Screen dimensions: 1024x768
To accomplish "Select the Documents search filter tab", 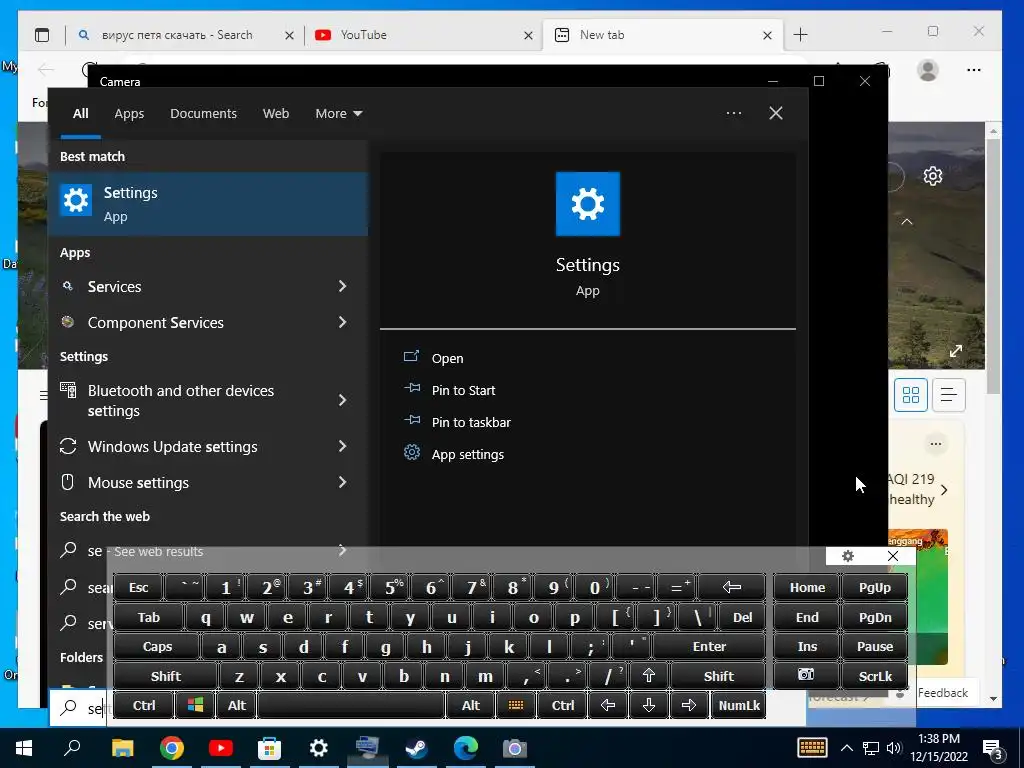I will pos(203,113).
